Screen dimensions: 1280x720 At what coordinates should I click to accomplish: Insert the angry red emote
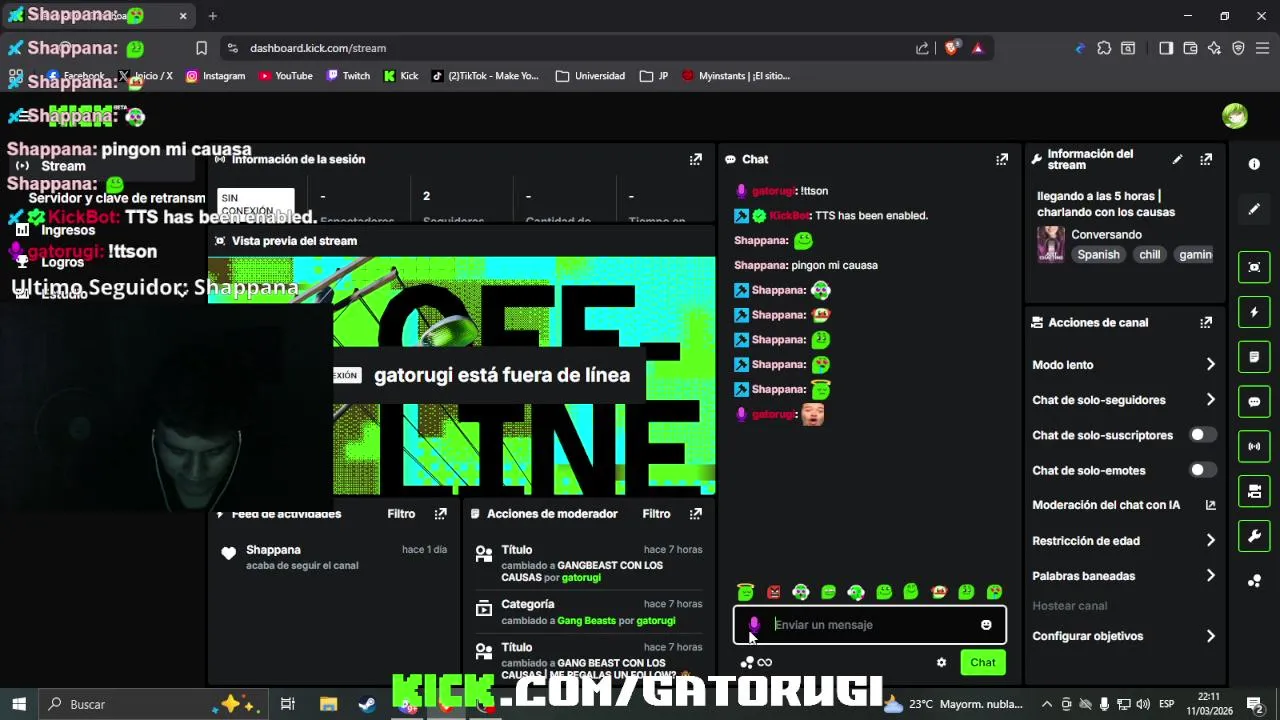[x=773, y=592]
